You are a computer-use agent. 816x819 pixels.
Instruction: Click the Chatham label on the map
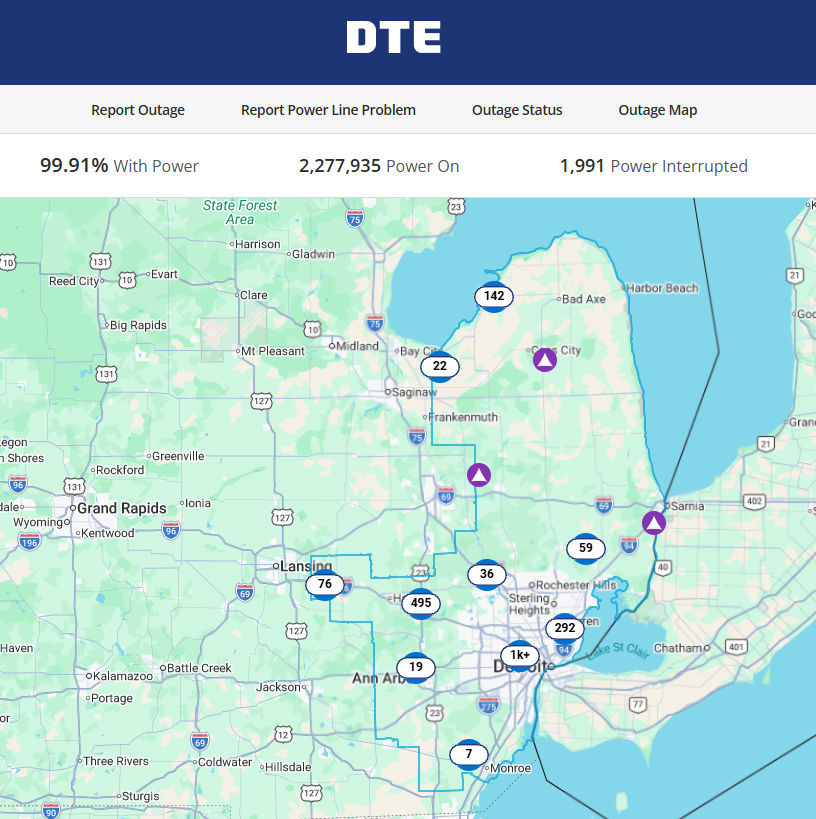678,648
